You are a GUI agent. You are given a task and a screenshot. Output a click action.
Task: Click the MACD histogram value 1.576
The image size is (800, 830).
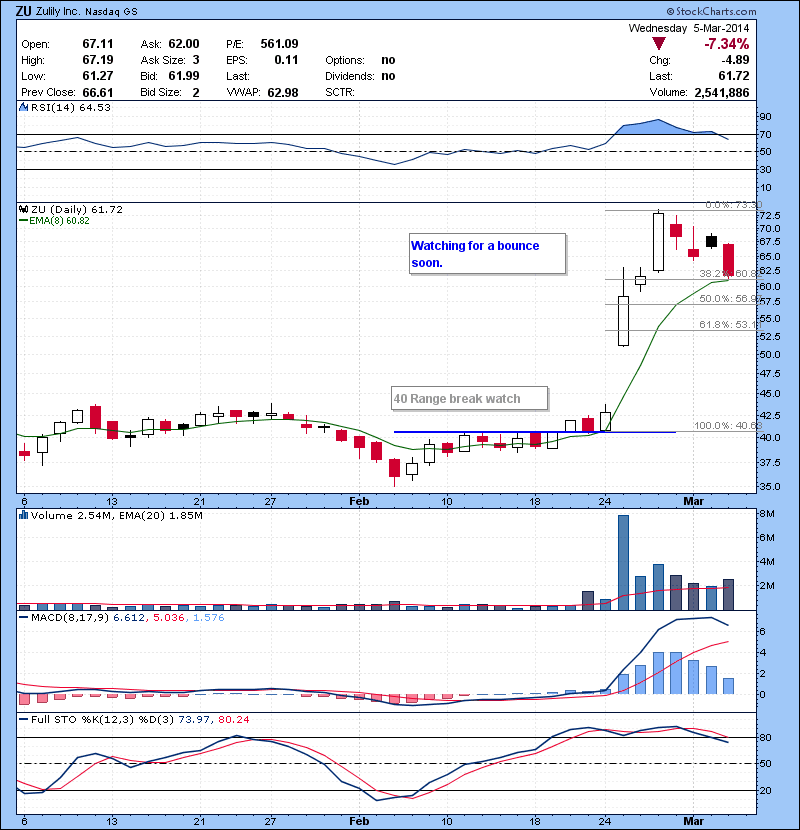click(209, 618)
